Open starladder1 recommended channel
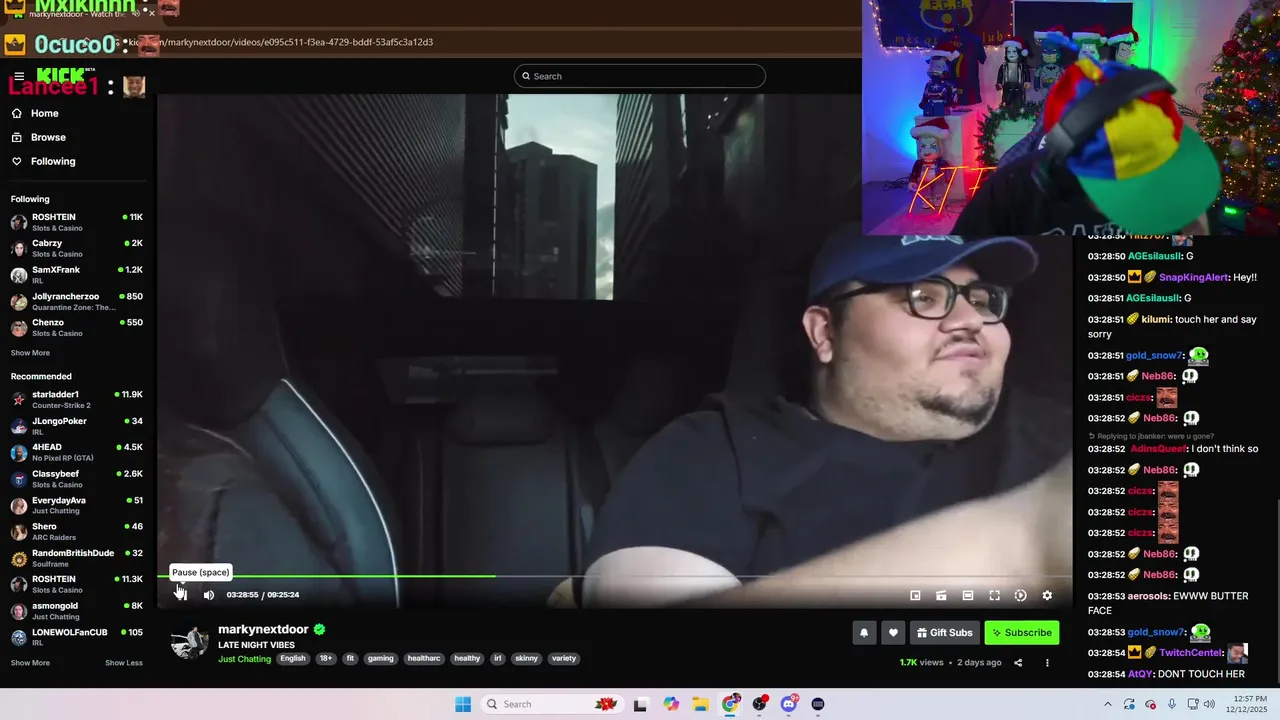Screen dimensions: 1280x720 pos(77,400)
